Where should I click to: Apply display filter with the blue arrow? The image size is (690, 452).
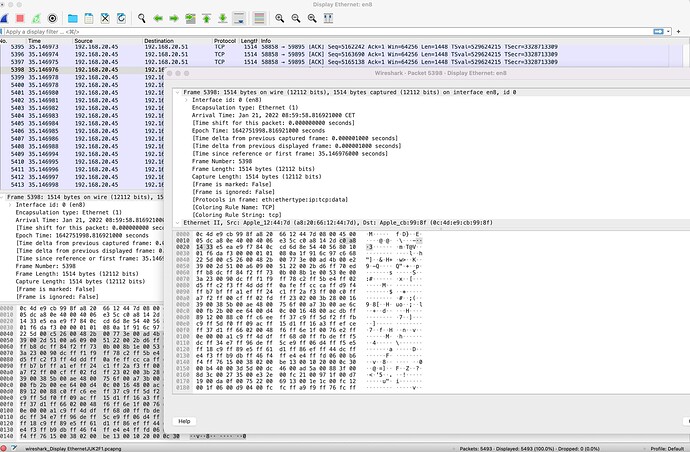tap(658, 32)
